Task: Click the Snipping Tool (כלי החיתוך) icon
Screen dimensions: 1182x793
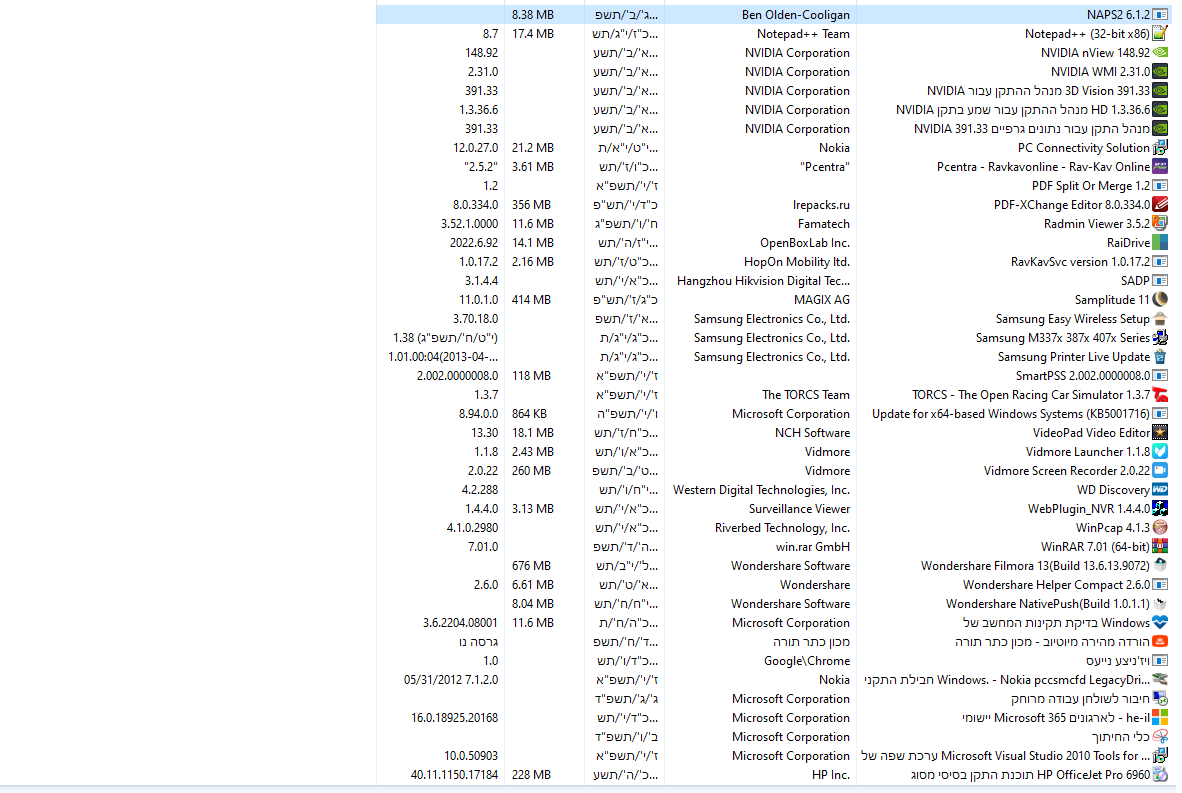Action: coord(1160,736)
